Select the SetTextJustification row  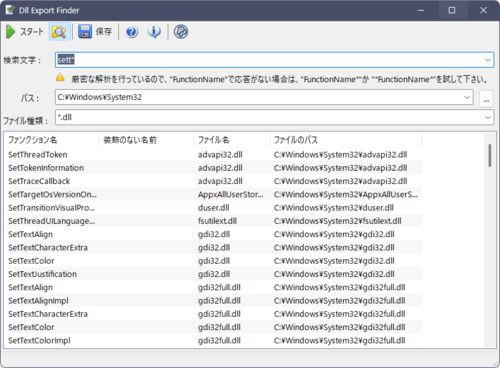tap(213, 274)
